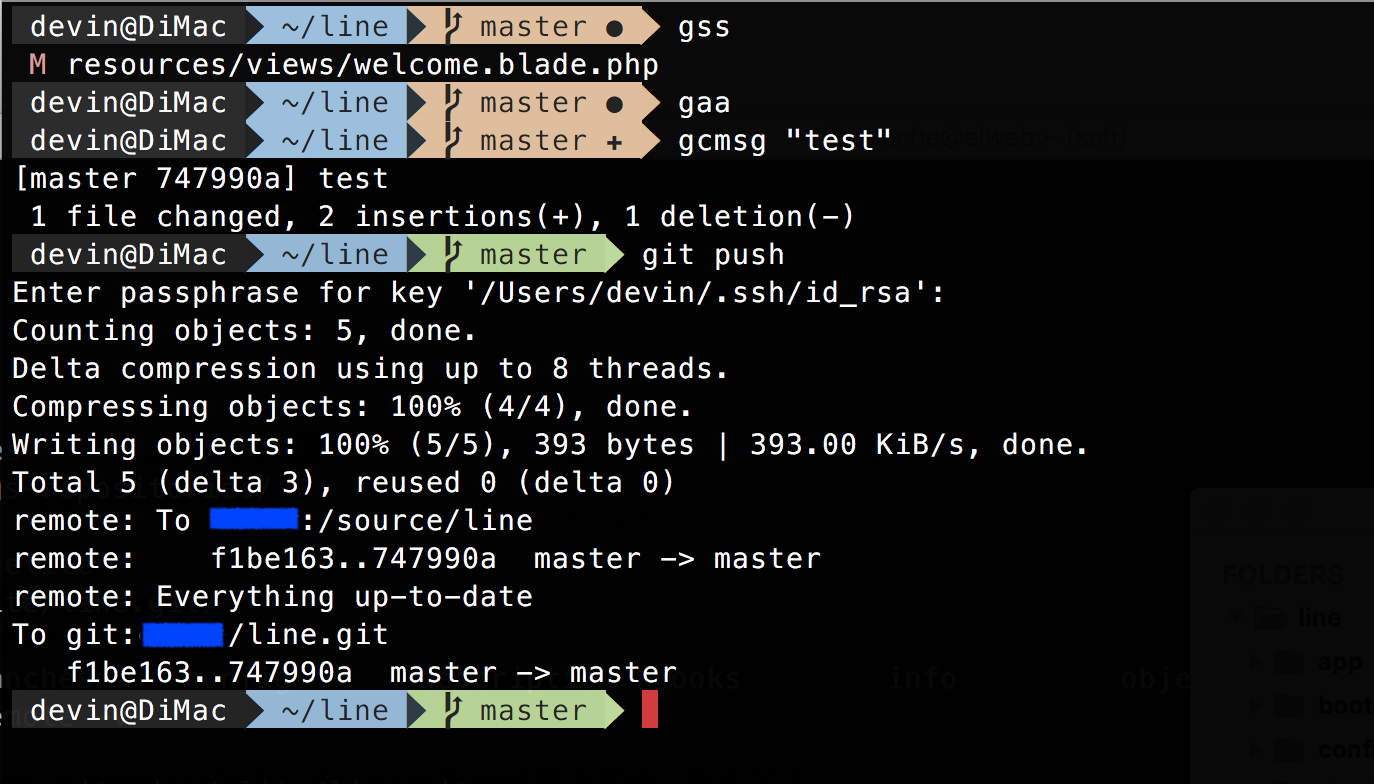
Task: Click the resources/views/welcome.blade.php file path
Action: [x=363, y=66]
